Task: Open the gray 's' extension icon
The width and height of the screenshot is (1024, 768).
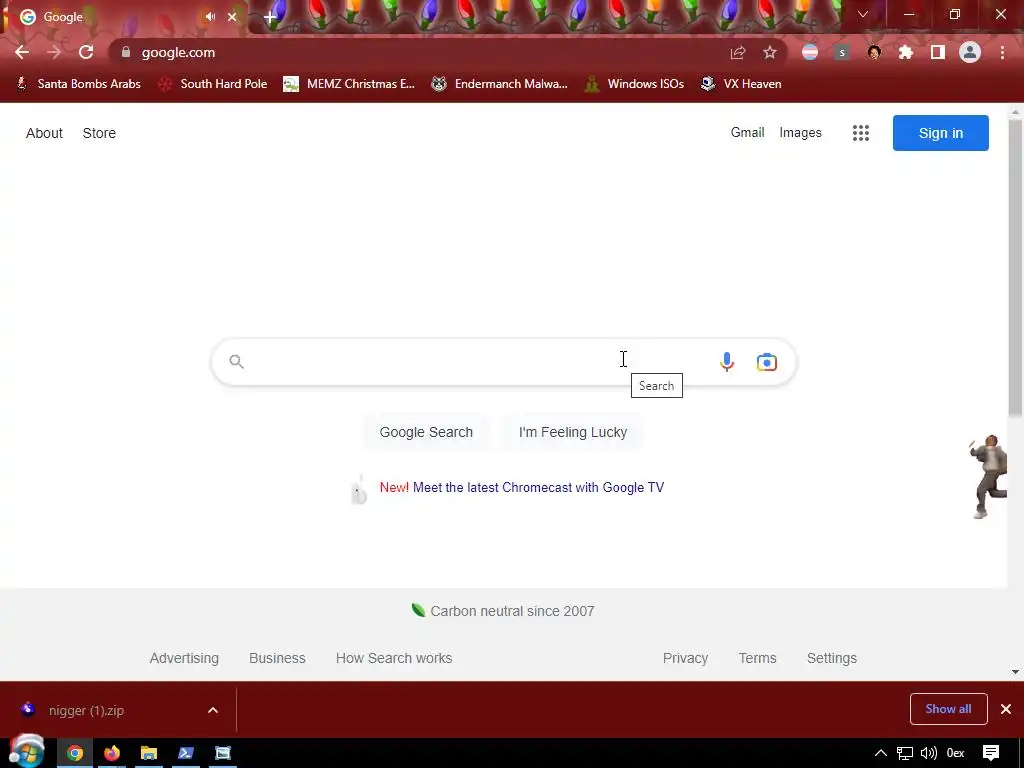Action: [842, 53]
